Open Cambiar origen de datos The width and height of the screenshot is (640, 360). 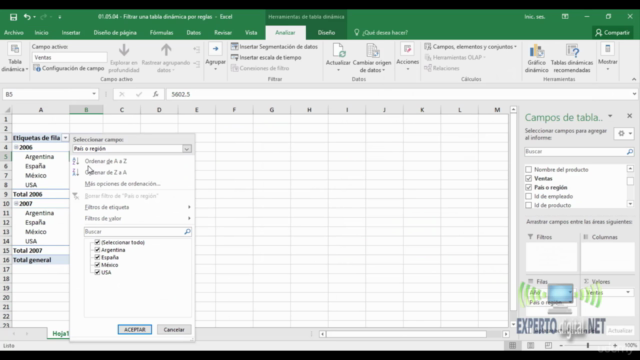372,57
